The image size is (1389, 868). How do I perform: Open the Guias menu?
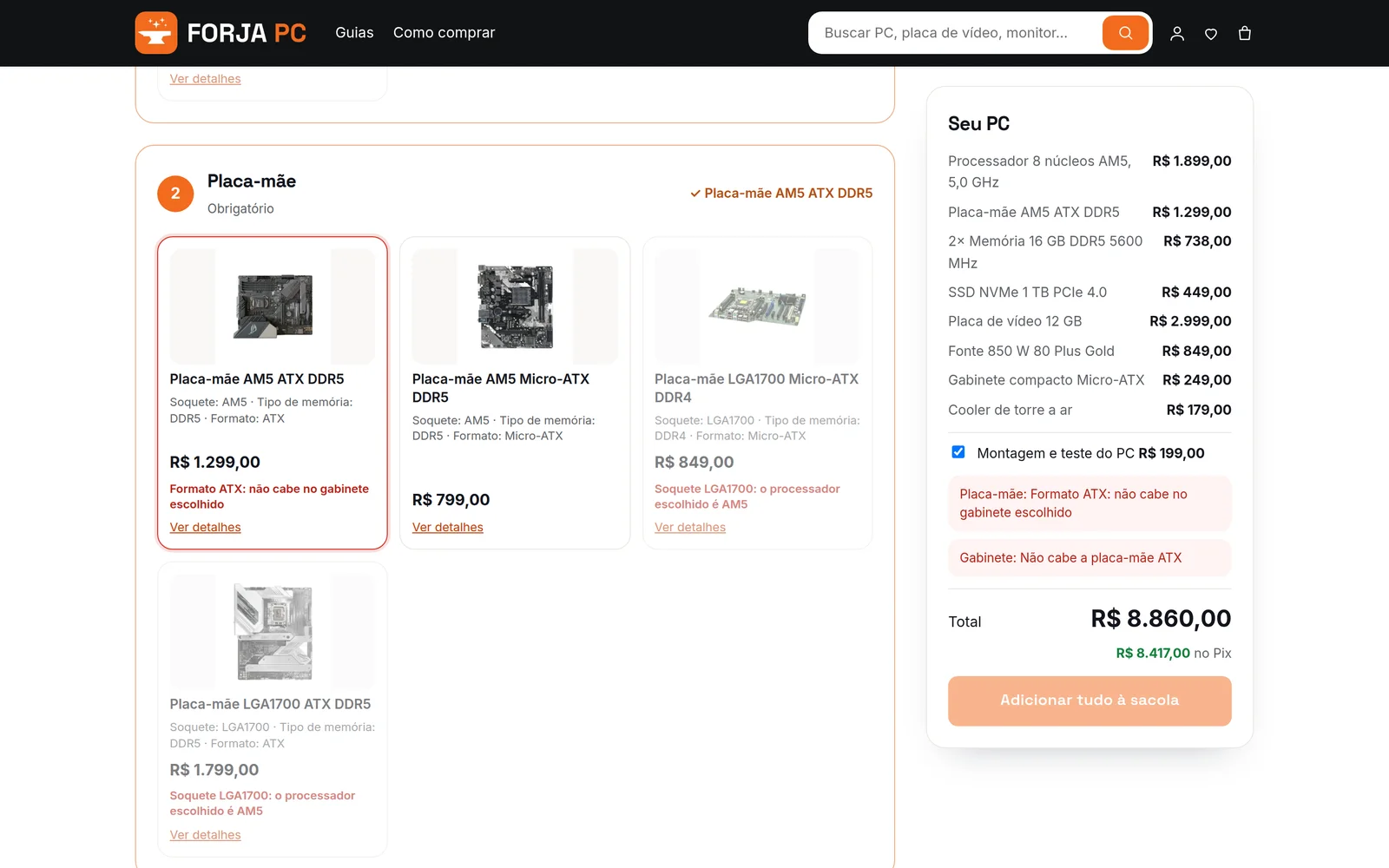354,33
